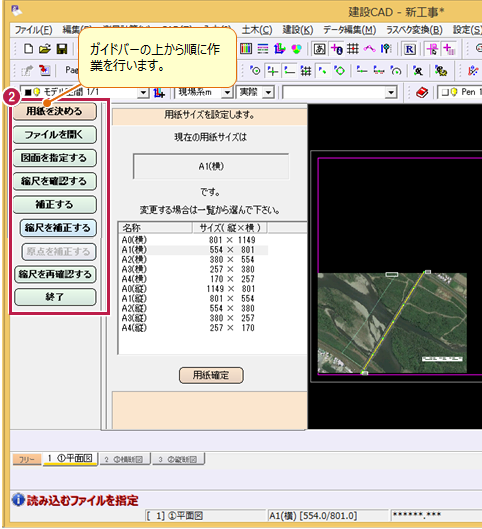Image resolution: width=482 pixels, height=529 pixels.
Task: Open the model space layer dropdown
Action: tap(144, 92)
